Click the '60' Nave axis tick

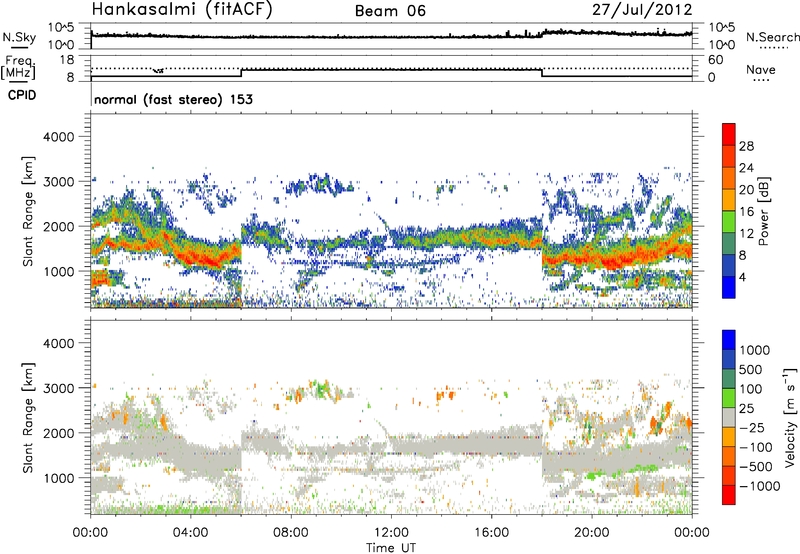pos(715,60)
